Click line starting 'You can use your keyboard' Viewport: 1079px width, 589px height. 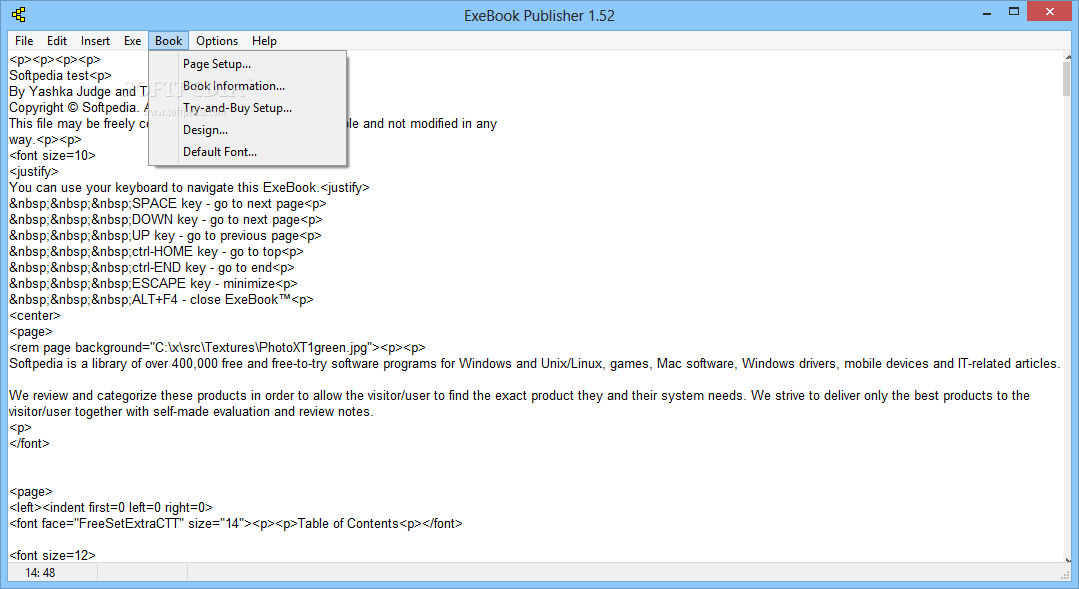point(189,187)
